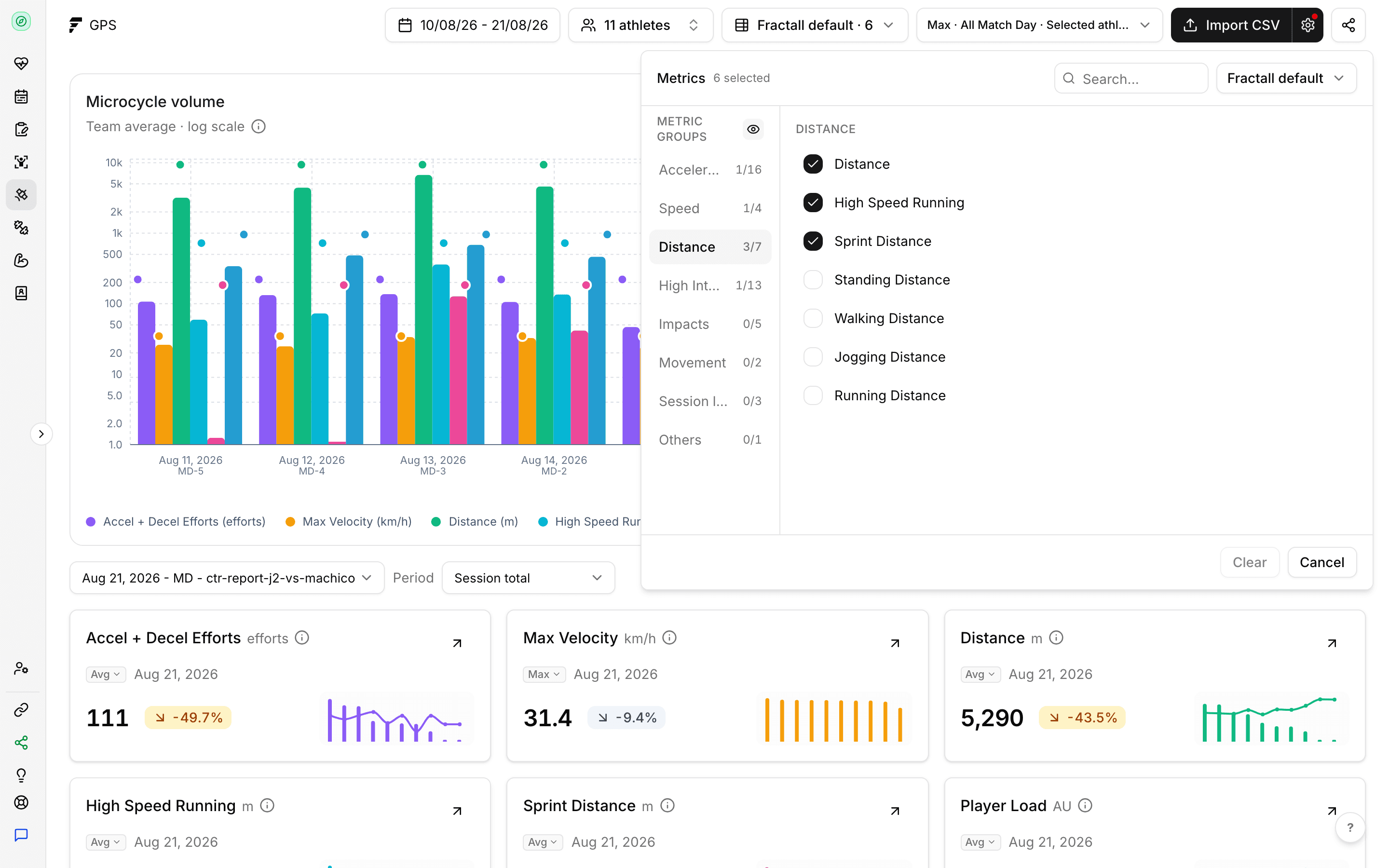Image resolution: width=1389 pixels, height=868 pixels.
Task: Open the Max · All Match Day dropdown
Action: click(1039, 25)
